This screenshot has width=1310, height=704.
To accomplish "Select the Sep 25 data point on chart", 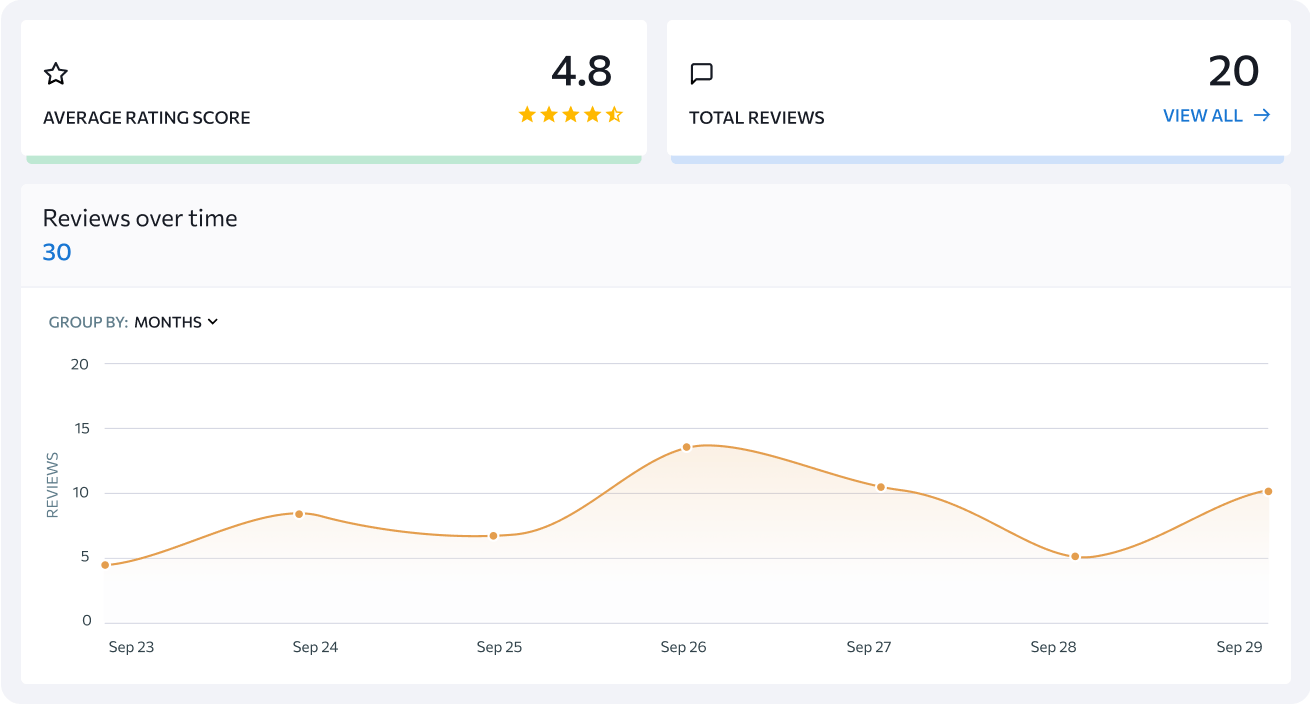I will (x=493, y=536).
